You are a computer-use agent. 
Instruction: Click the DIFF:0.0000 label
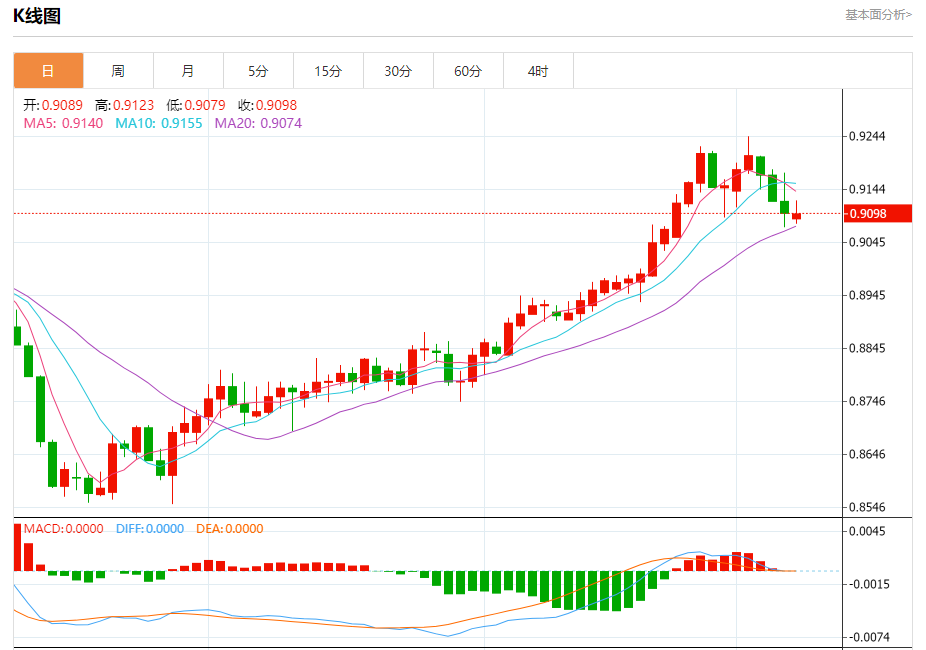point(150,528)
